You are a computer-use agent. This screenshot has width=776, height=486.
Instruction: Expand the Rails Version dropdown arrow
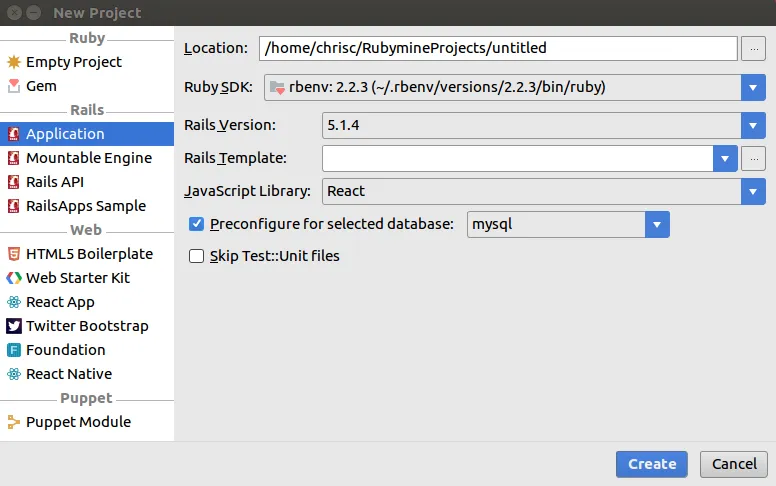tap(753, 126)
